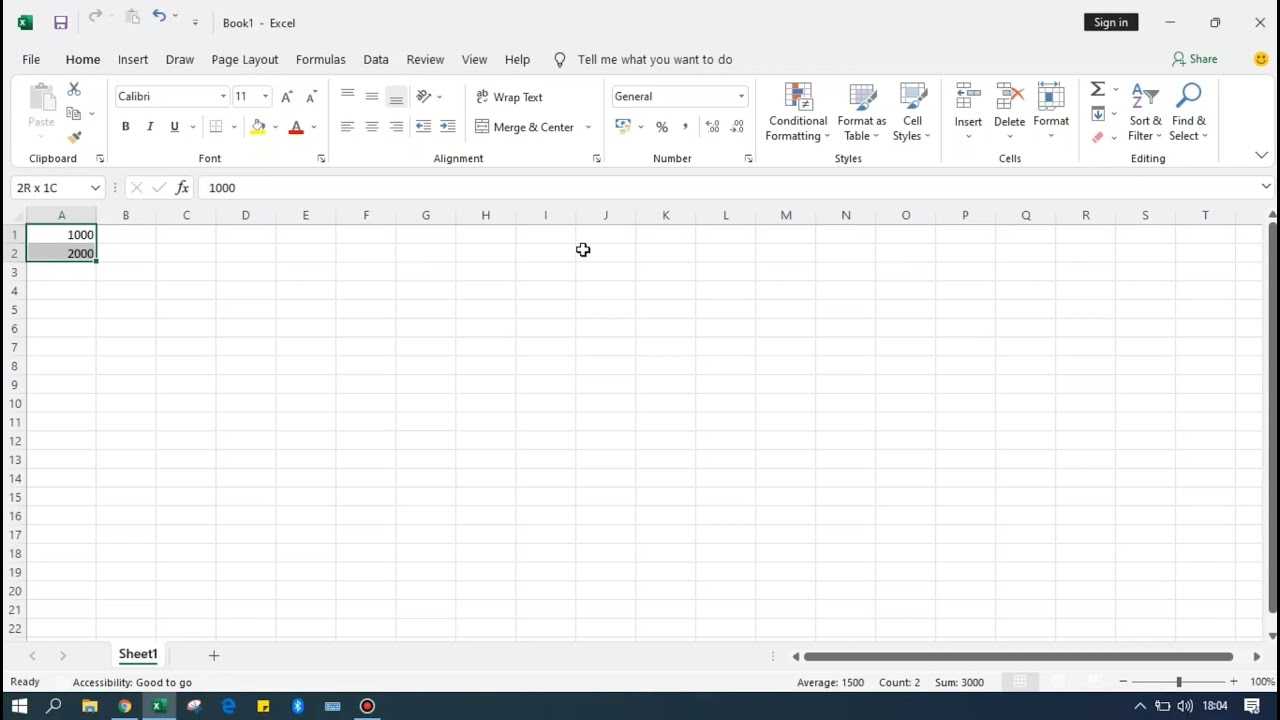1280x720 pixels.
Task: Add a new sheet with the plus button
Action: [213, 655]
